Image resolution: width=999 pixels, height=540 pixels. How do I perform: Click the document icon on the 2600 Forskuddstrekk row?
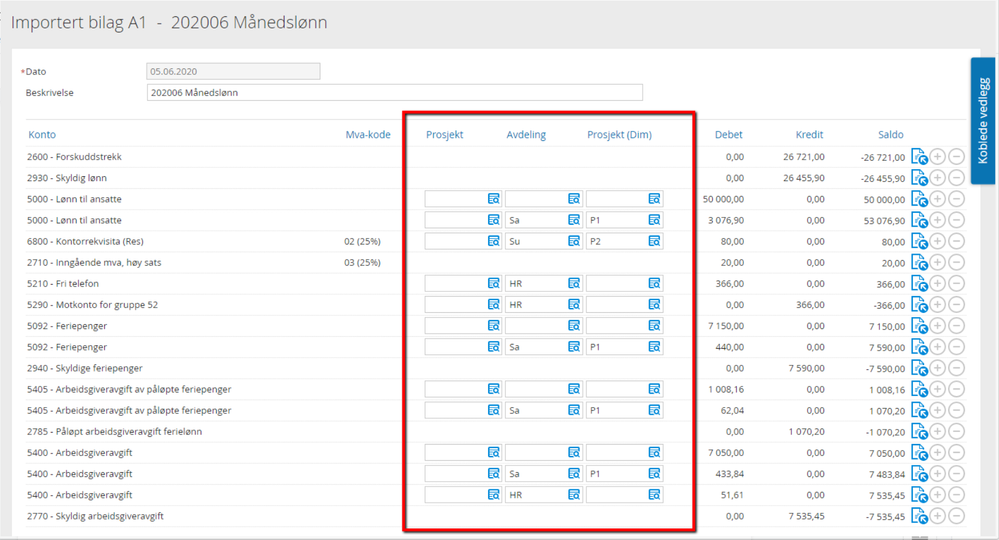click(x=919, y=157)
